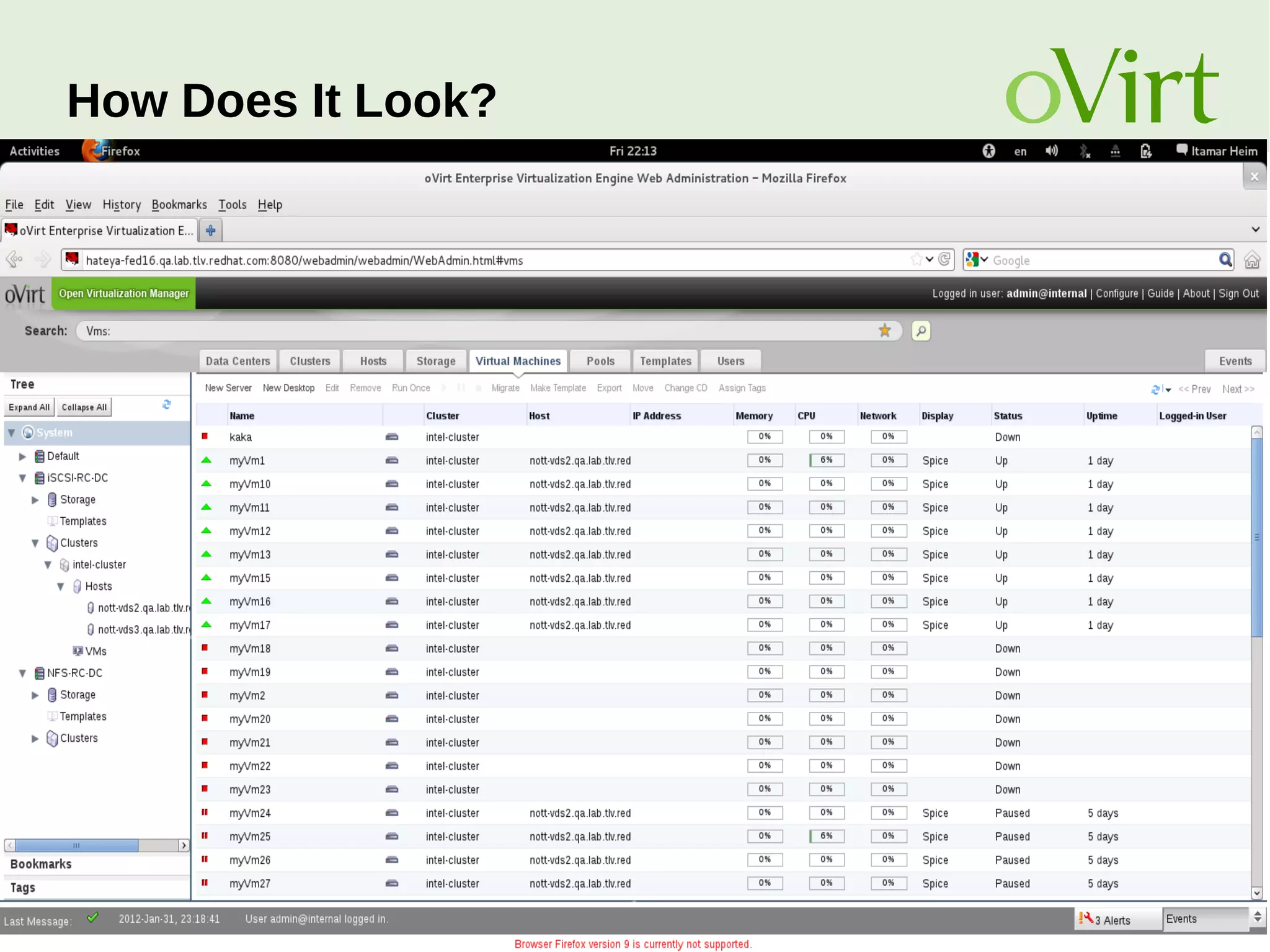Click the Sign Out link

[1238, 293]
